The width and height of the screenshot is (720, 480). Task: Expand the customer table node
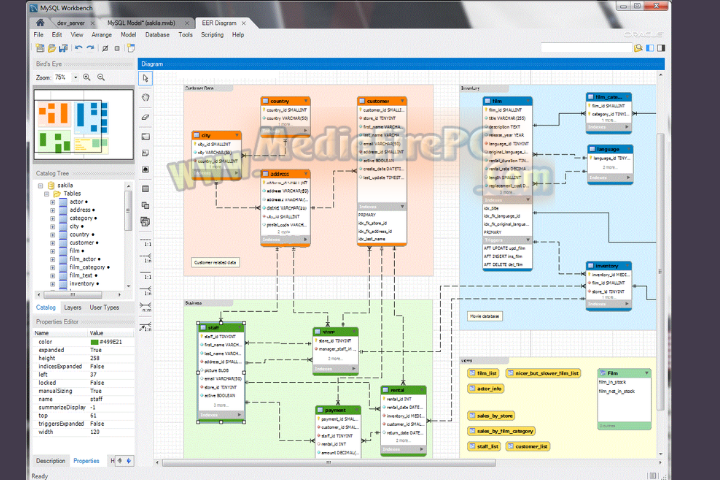[52, 243]
